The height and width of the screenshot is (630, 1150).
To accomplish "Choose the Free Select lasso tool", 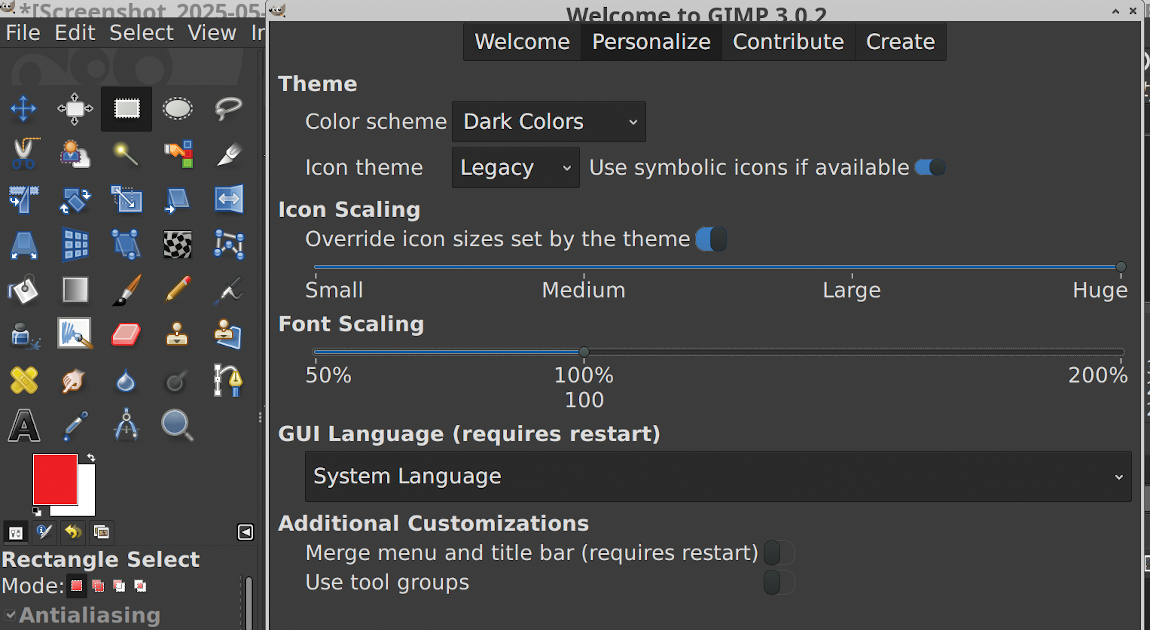I will (x=229, y=109).
